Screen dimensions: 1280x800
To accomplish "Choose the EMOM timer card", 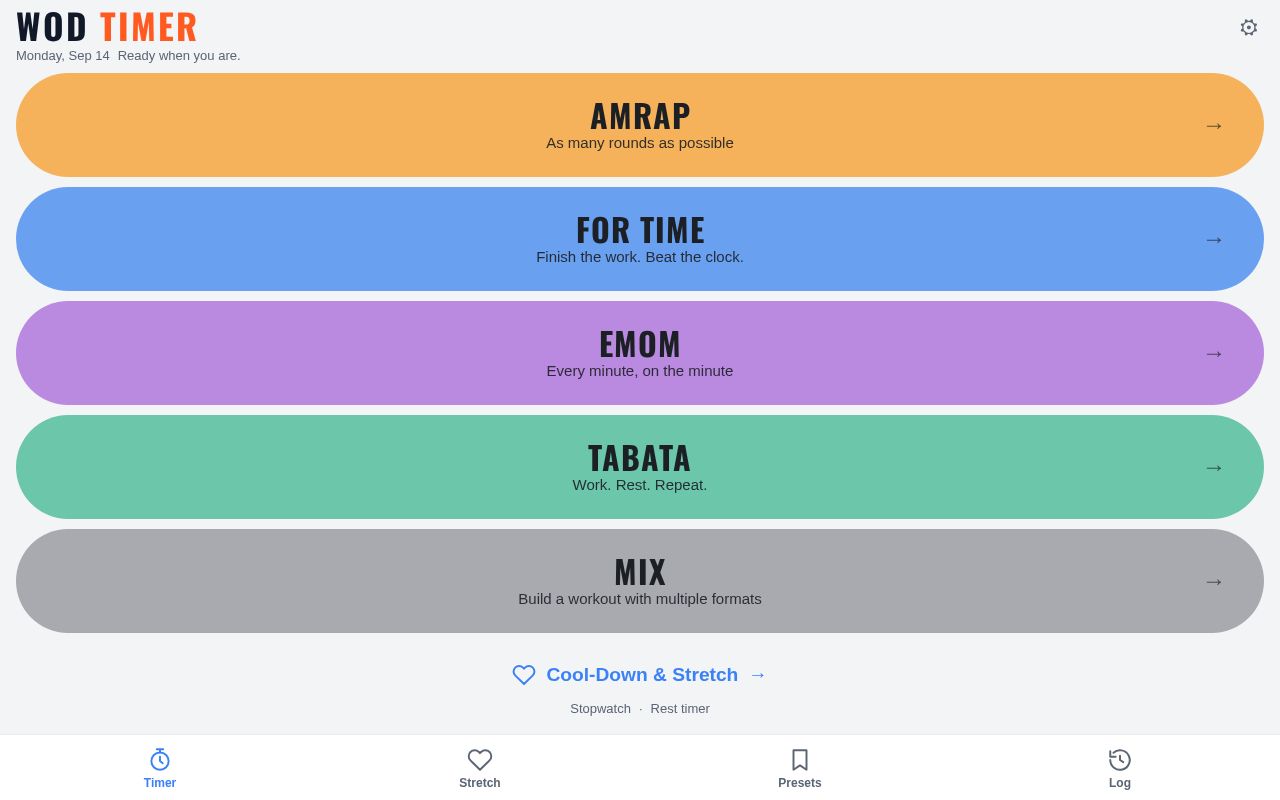I will (x=640, y=353).
